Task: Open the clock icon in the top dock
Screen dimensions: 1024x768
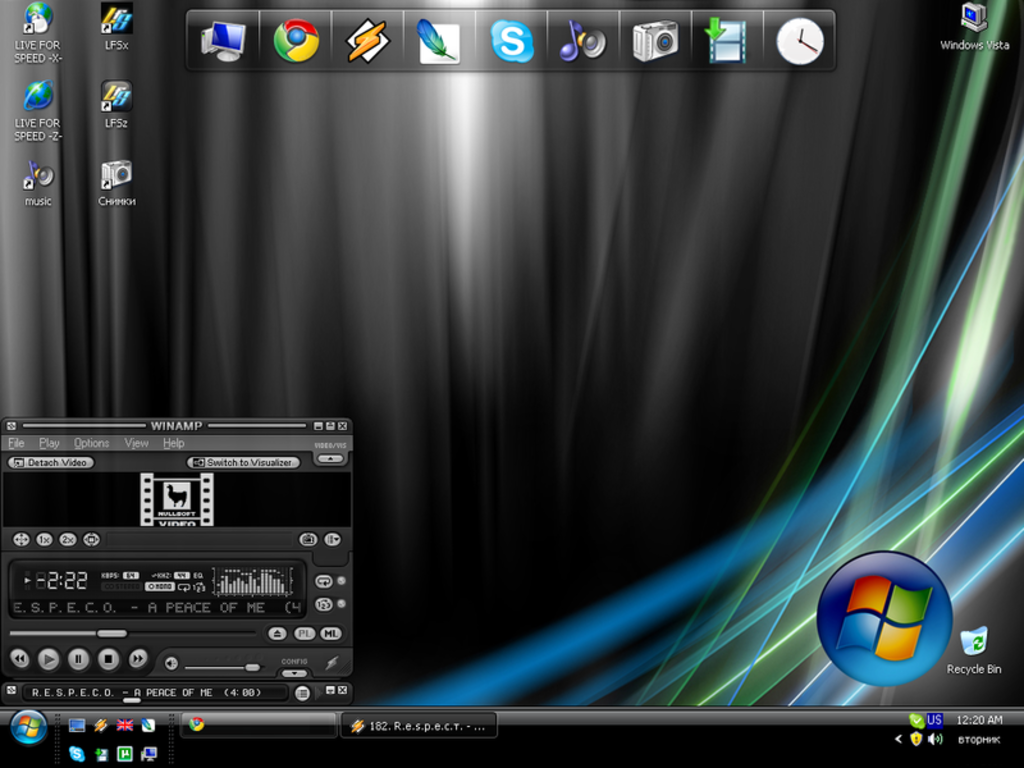Action: (799, 40)
